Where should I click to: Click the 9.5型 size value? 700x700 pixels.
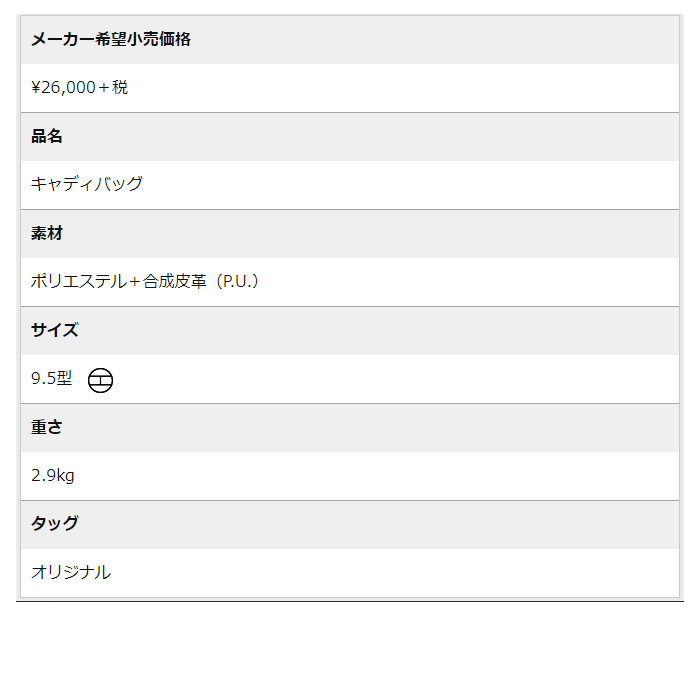pos(51,379)
